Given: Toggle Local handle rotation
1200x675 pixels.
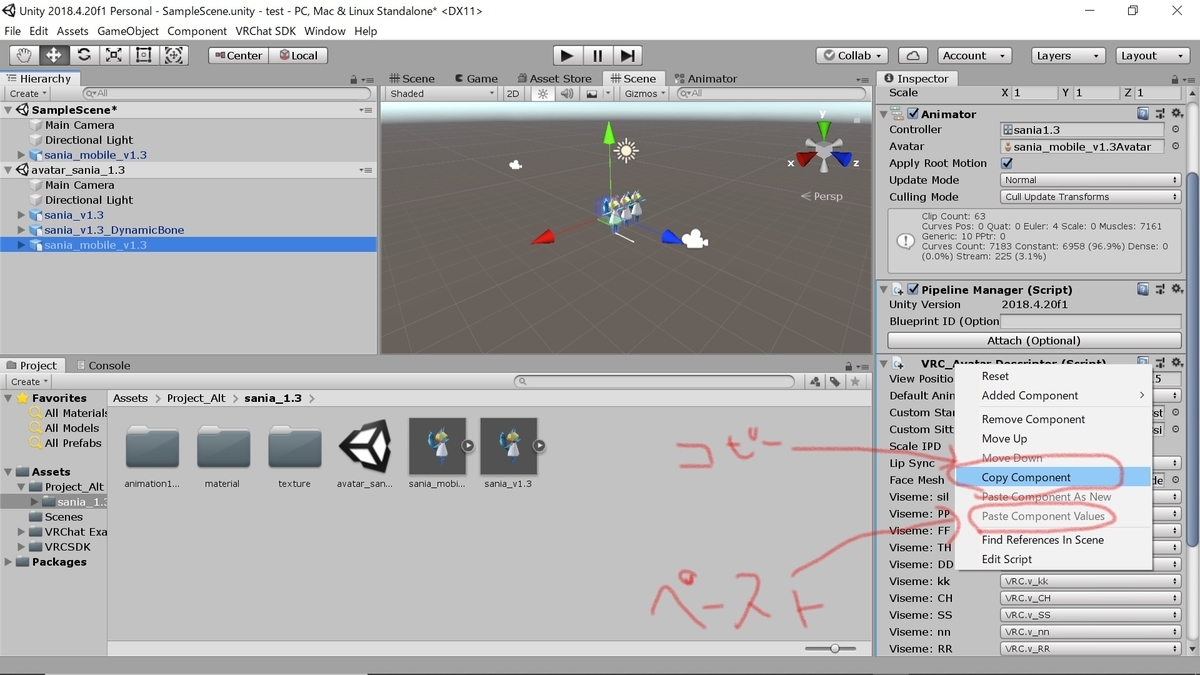Looking at the screenshot, I should [298, 55].
